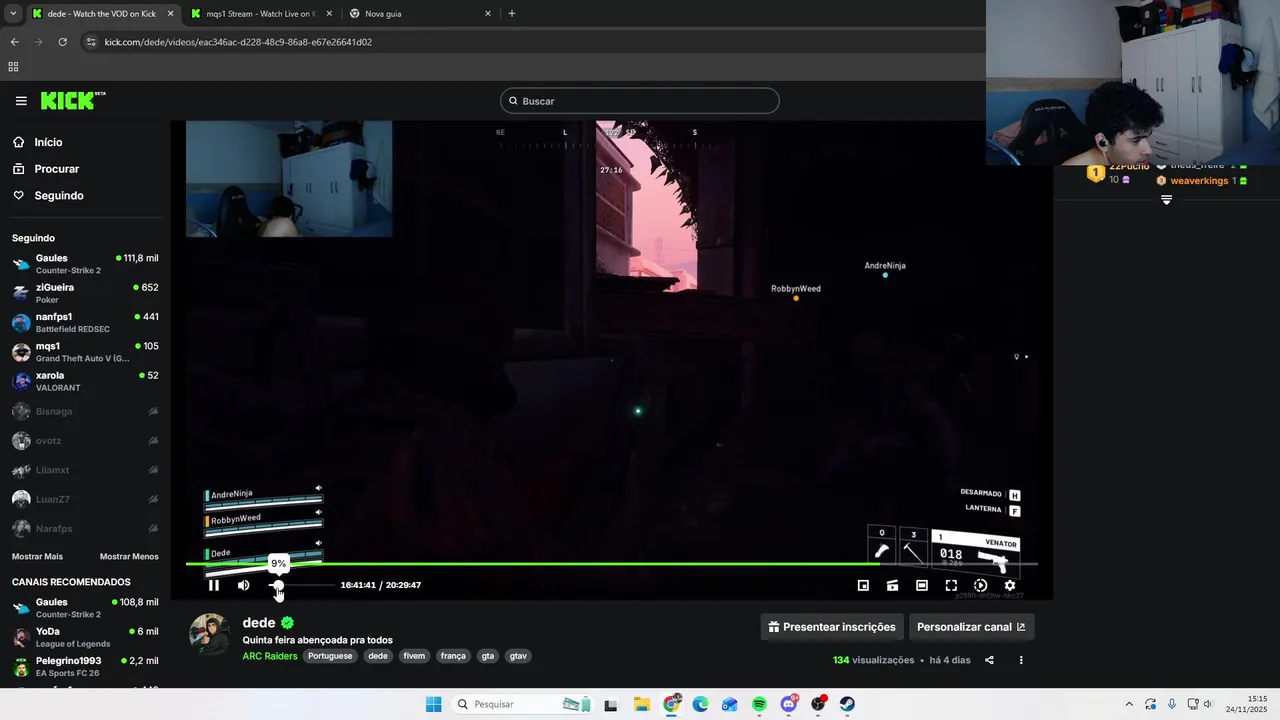The height and width of the screenshot is (720, 1280).
Task: Open xarola VALORANT channel
Action: [x=85, y=381]
